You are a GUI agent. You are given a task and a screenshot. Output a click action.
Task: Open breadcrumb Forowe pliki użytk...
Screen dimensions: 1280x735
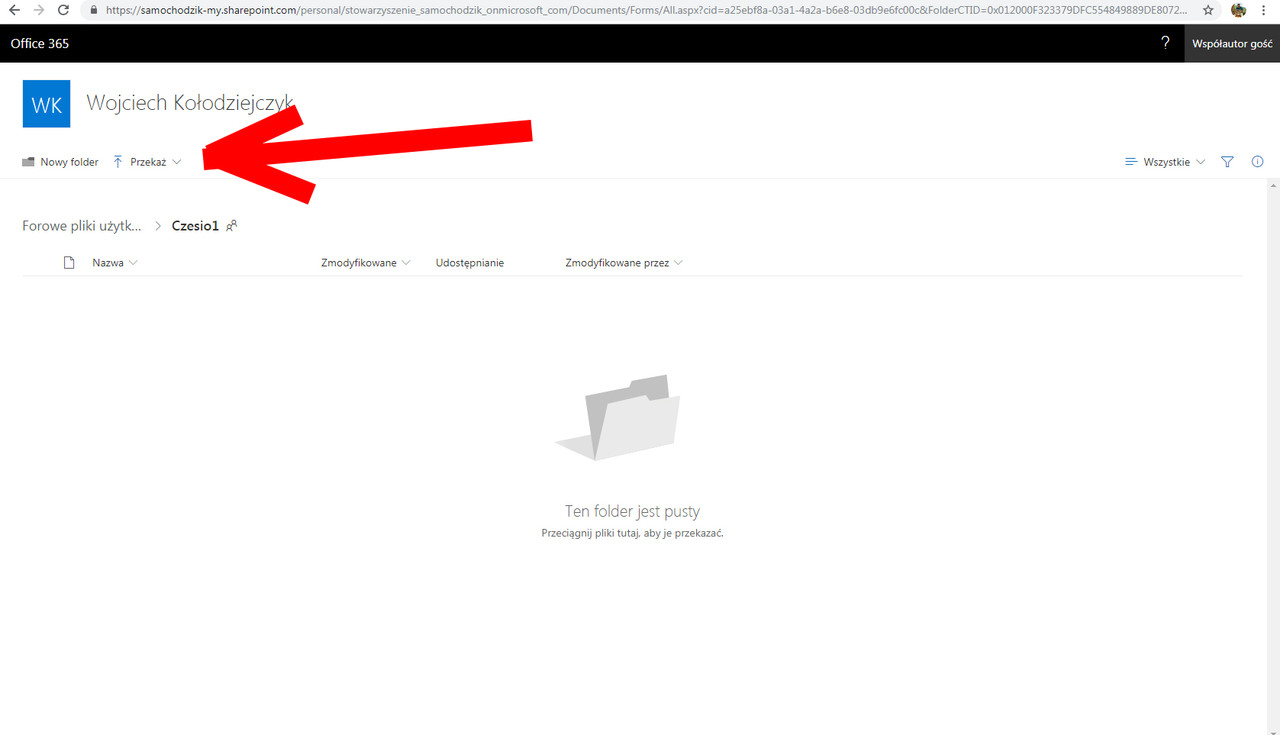tap(81, 226)
